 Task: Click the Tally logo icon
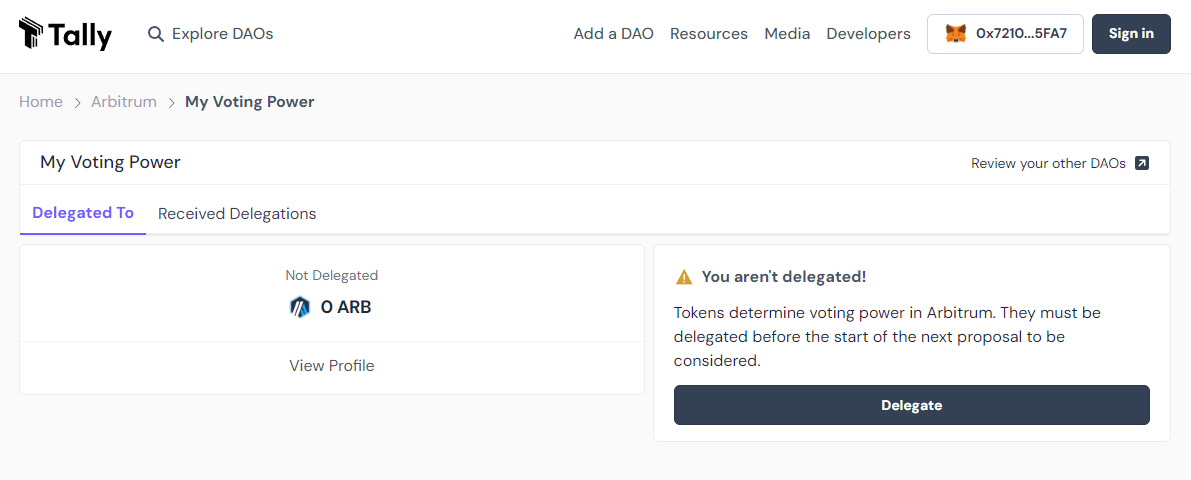(32, 34)
